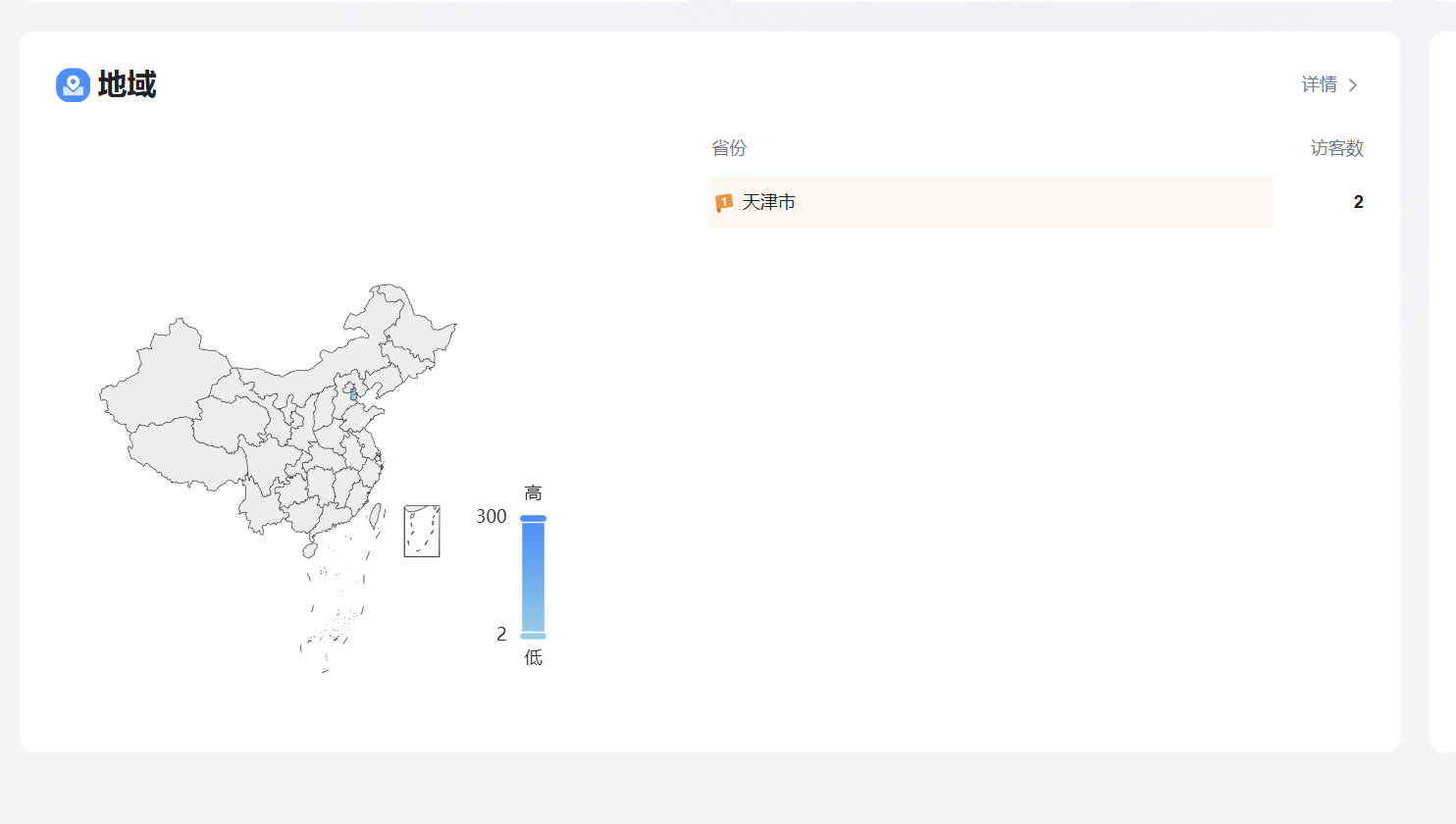Click the 低 label below the legend
The width and height of the screenshot is (1456, 824).
coord(533,657)
